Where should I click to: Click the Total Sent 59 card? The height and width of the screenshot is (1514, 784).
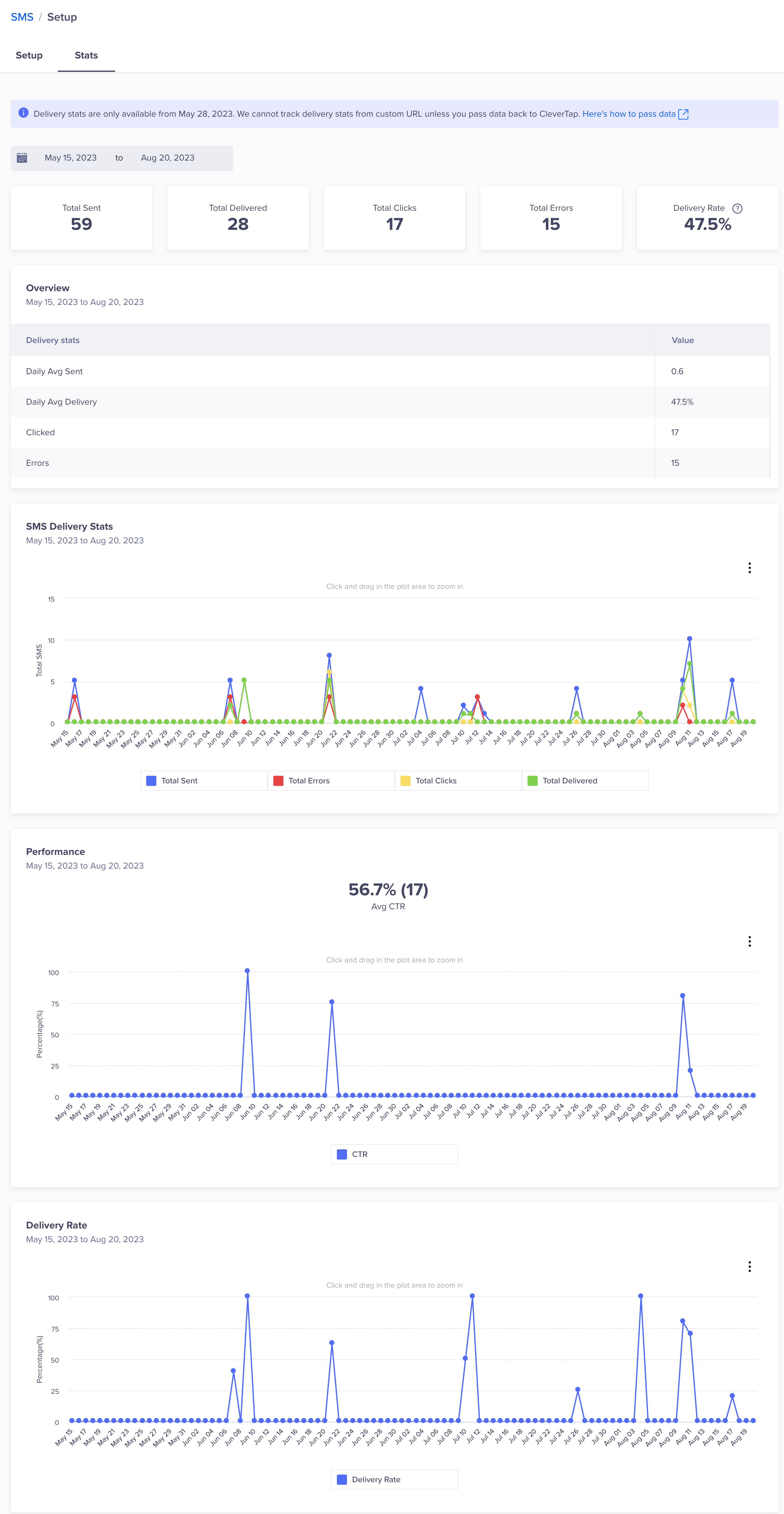(x=82, y=218)
